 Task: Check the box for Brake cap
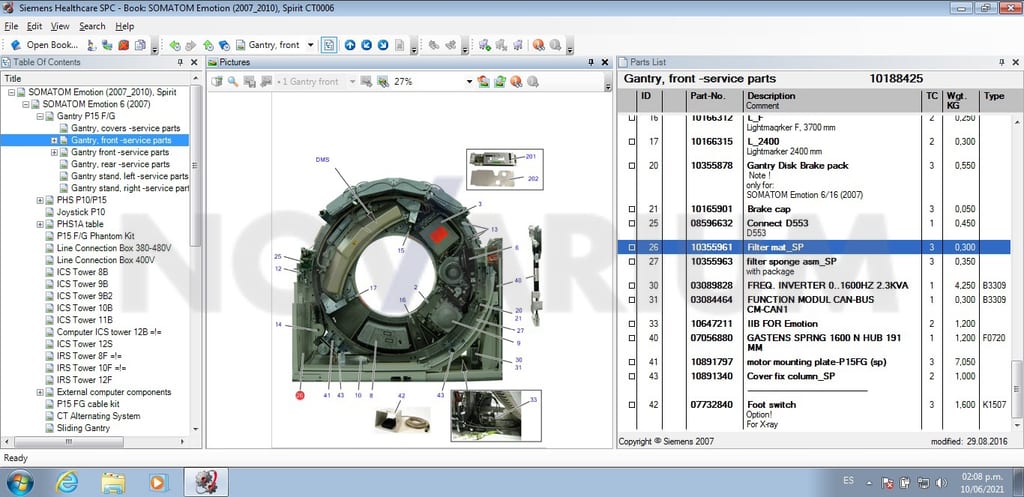pyautogui.click(x=632, y=209)
